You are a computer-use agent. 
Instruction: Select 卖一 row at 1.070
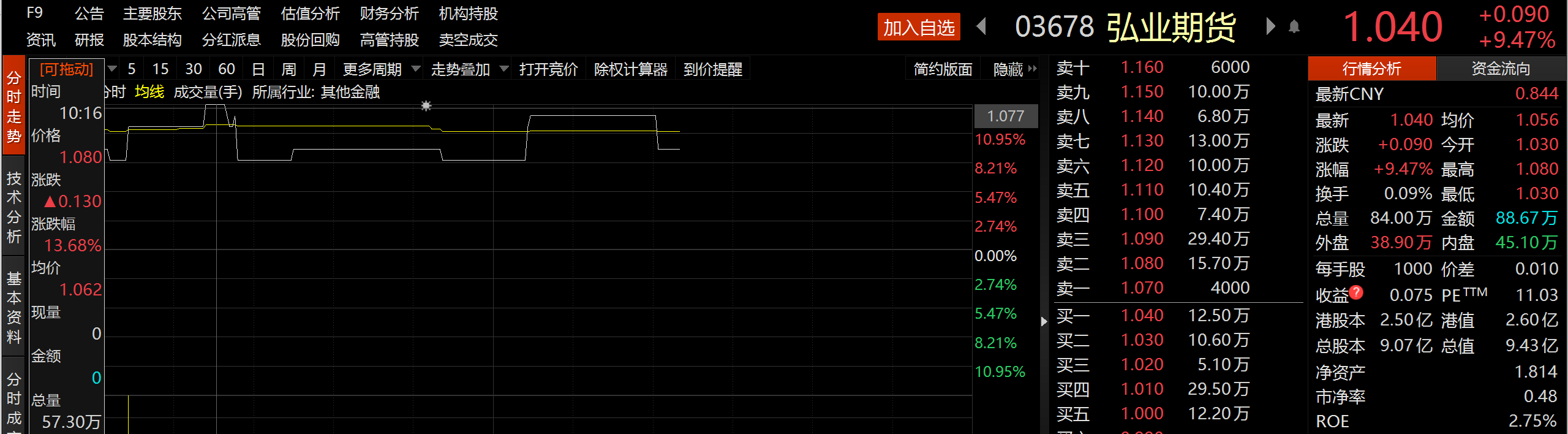[x=1153, y=288]
